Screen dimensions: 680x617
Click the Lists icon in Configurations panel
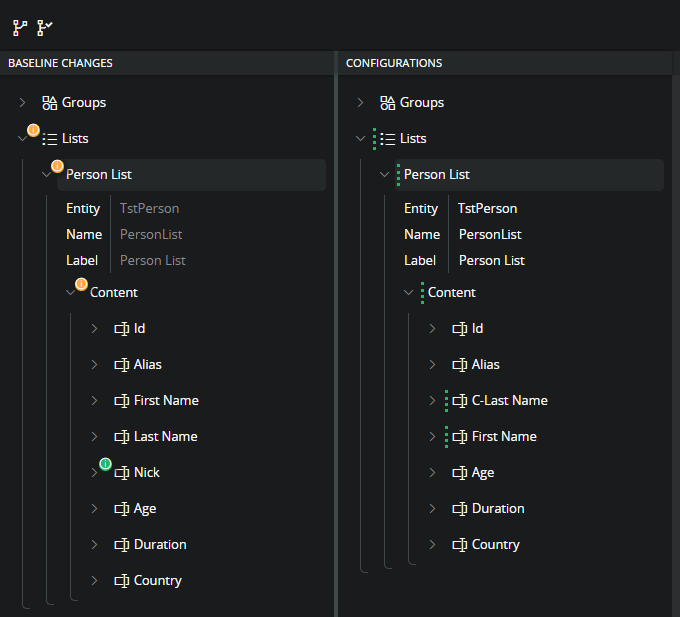click(388, 139)
